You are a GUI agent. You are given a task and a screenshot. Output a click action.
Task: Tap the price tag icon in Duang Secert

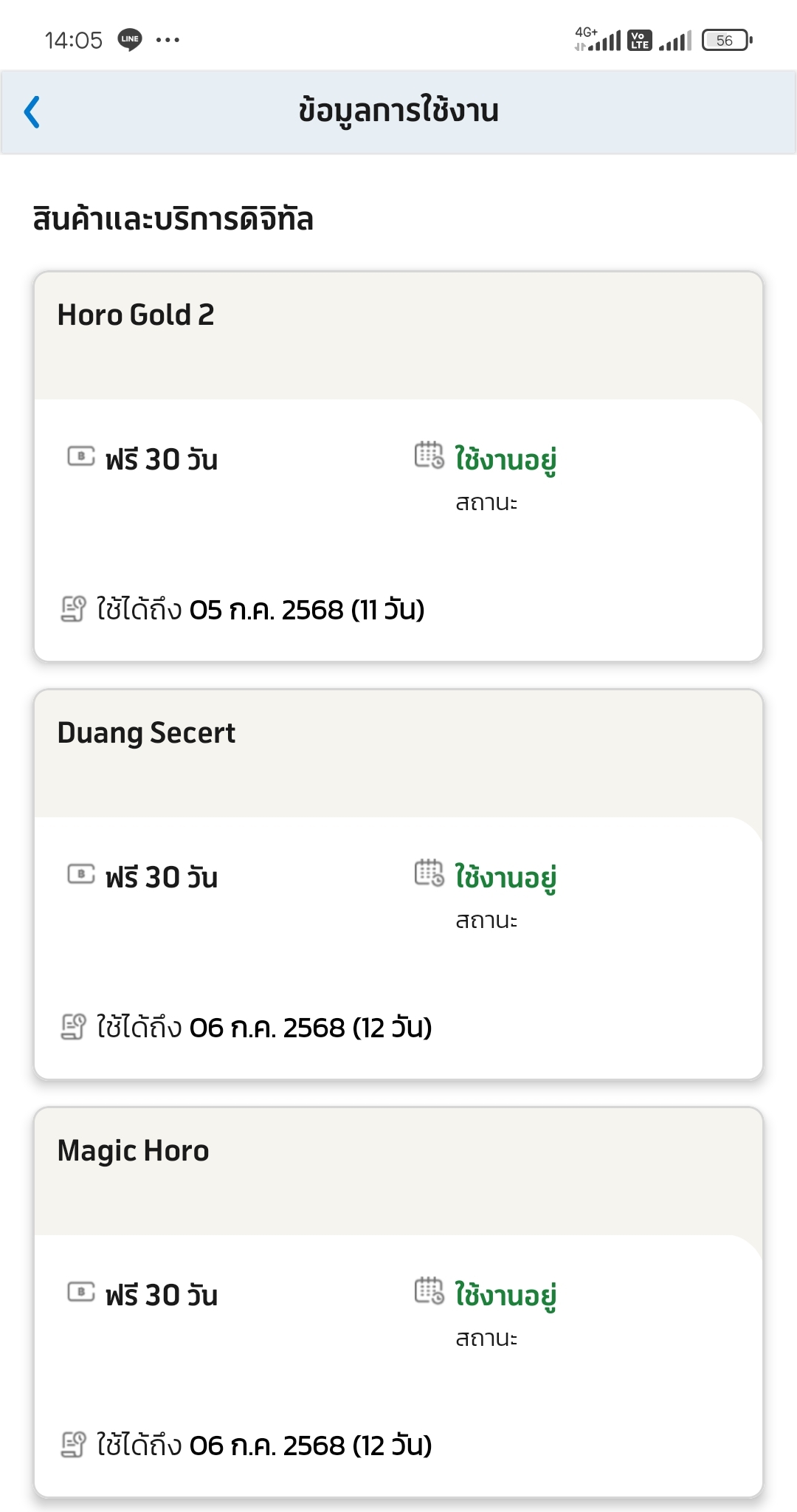[x=81, y=874]
